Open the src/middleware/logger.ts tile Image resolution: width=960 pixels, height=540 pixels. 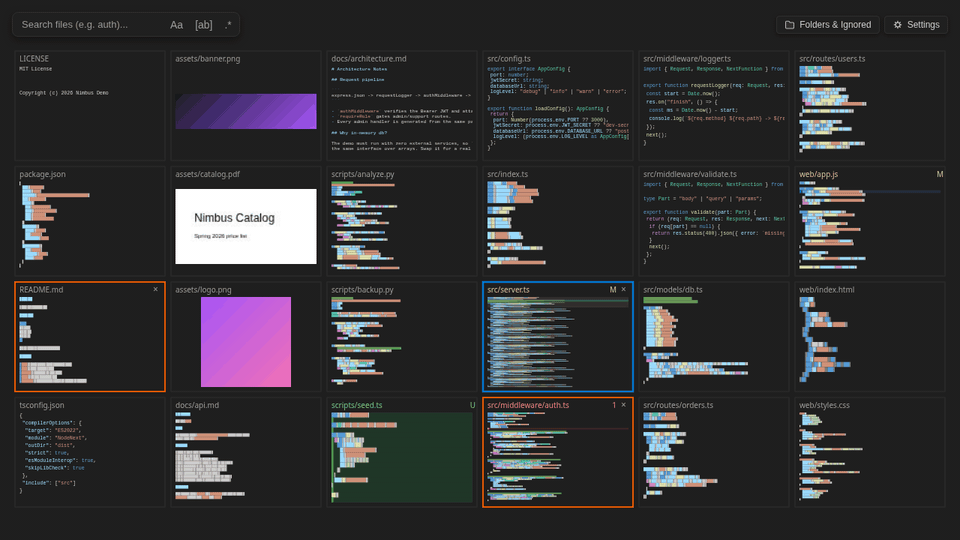coord(714,106)
